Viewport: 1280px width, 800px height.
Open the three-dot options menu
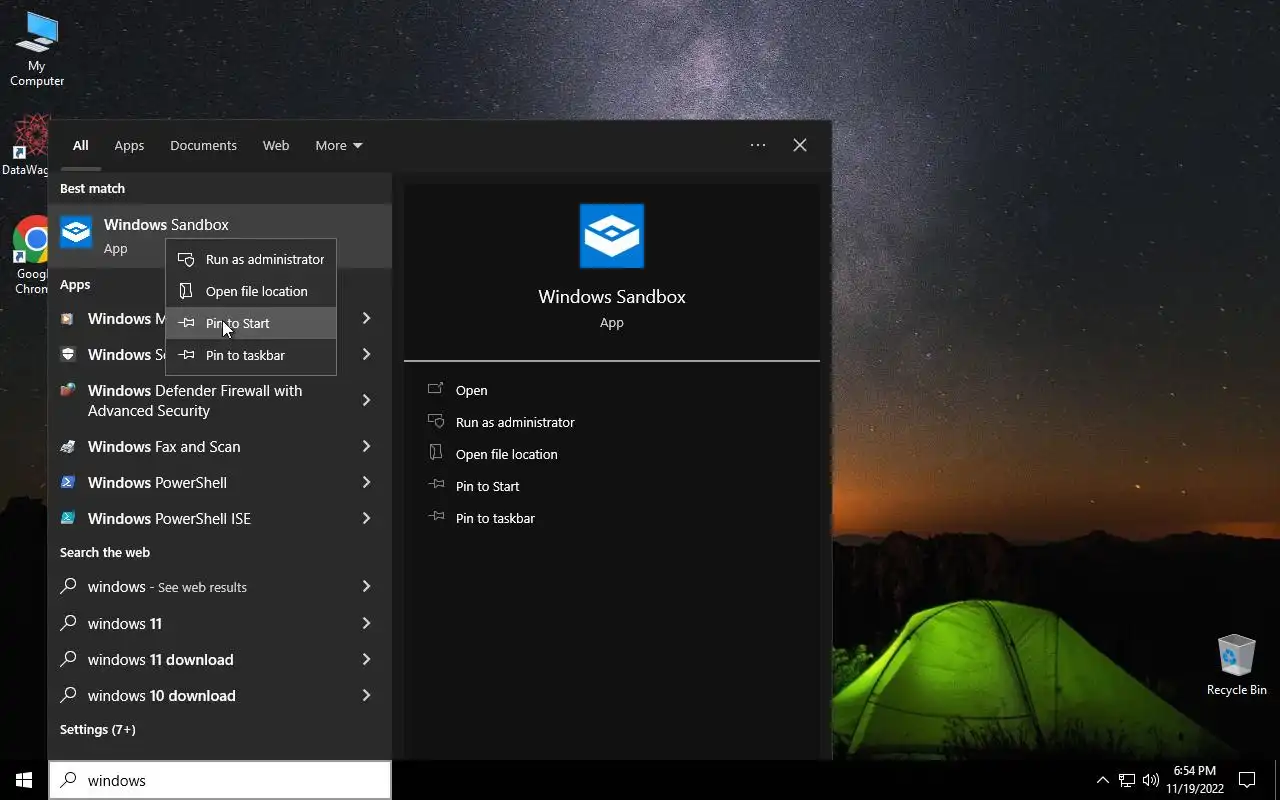coord(758,145)
